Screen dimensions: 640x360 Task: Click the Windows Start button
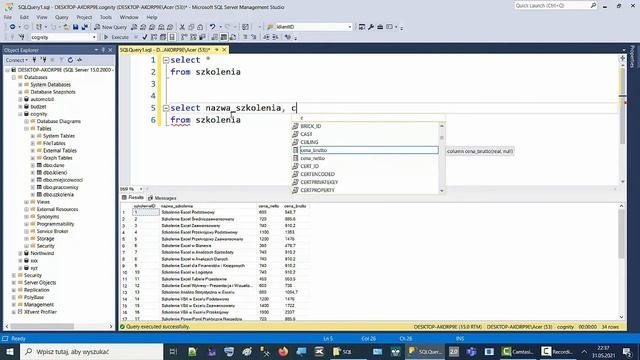[9, 351]
